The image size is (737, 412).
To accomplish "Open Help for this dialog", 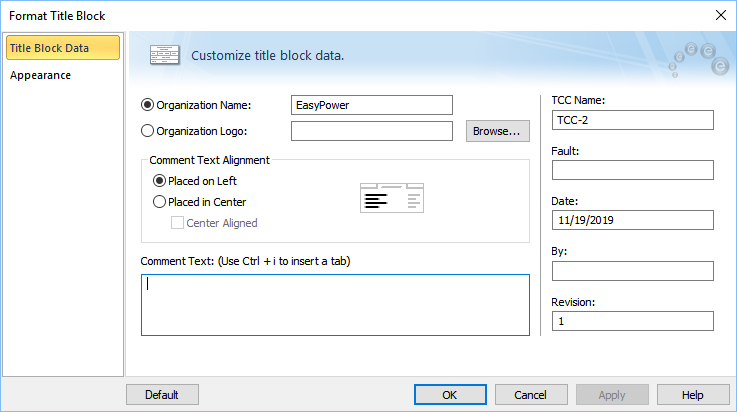I will pyautogui.click(x=693, y=395).
